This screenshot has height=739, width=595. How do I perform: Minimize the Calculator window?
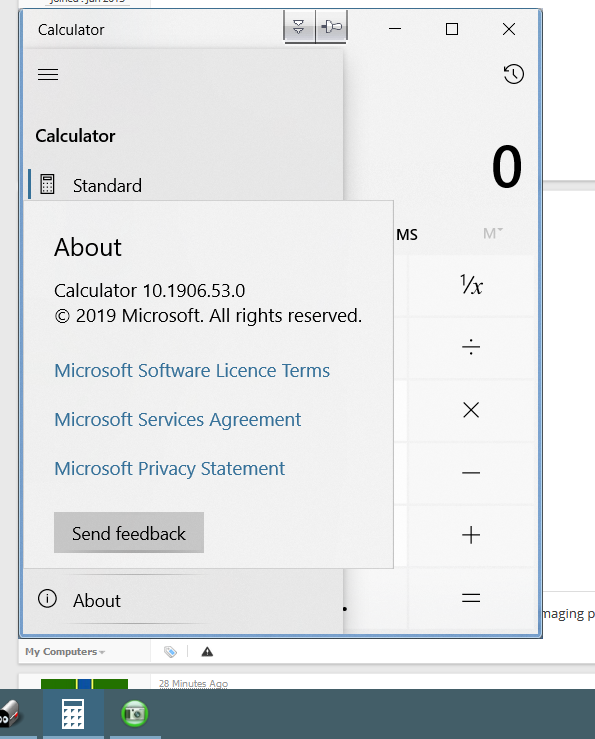pyautogui.click(x=395, y=29)
